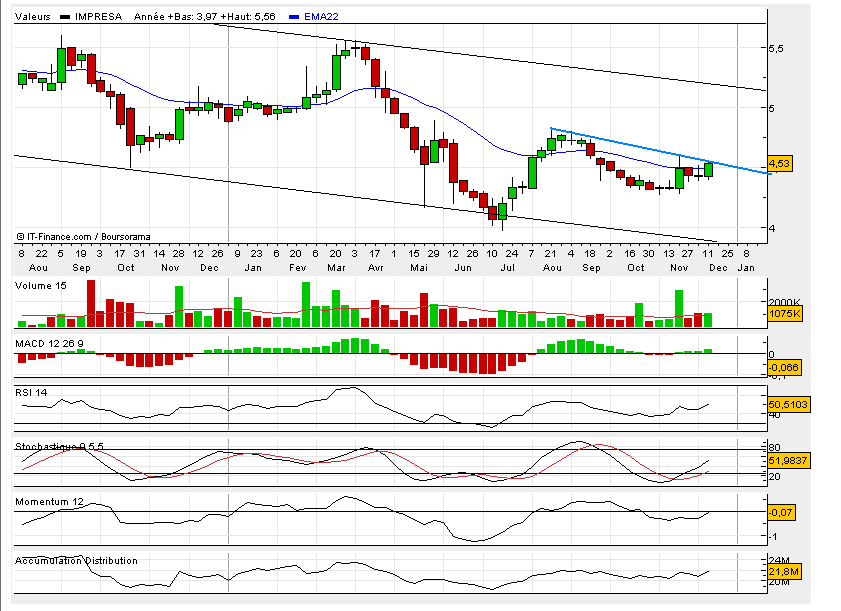Image resolution: width=841 pixels, height=611 pixels.
Task: Click the 24M accumulation axis label
Action: pyautogui.click(x=778, y=561)
